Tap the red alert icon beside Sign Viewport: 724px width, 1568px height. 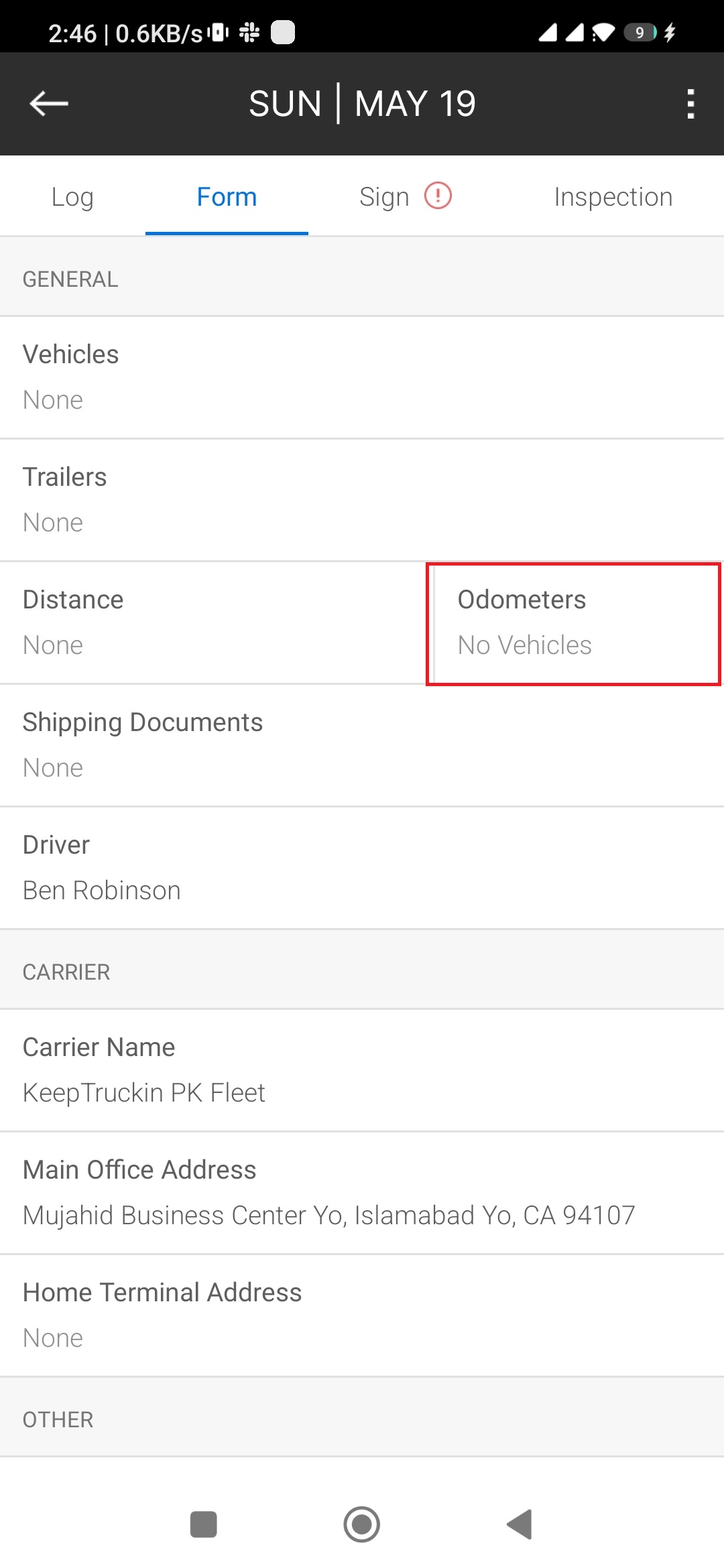[x=438, y=196]
